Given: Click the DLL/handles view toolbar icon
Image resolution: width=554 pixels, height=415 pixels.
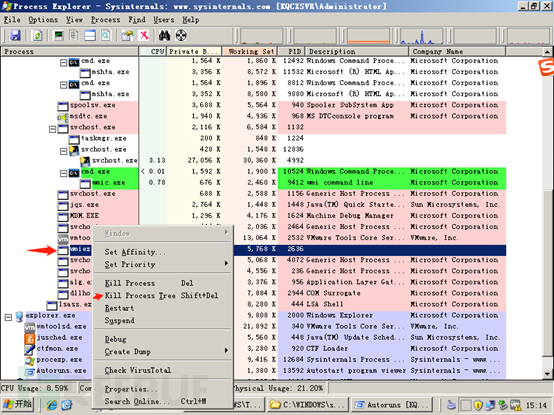Looking at the screenshot, I should coord(105,36).
